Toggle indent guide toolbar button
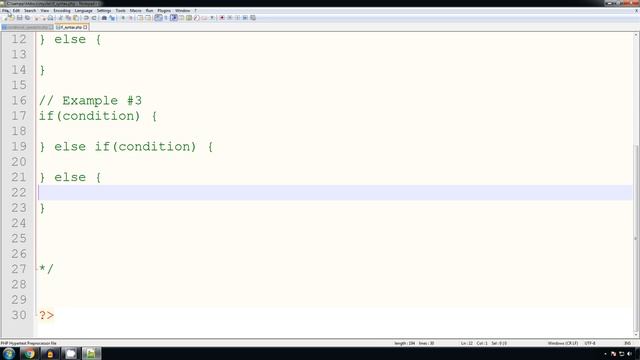Screen dimensions: 640x360 (174, 18)
